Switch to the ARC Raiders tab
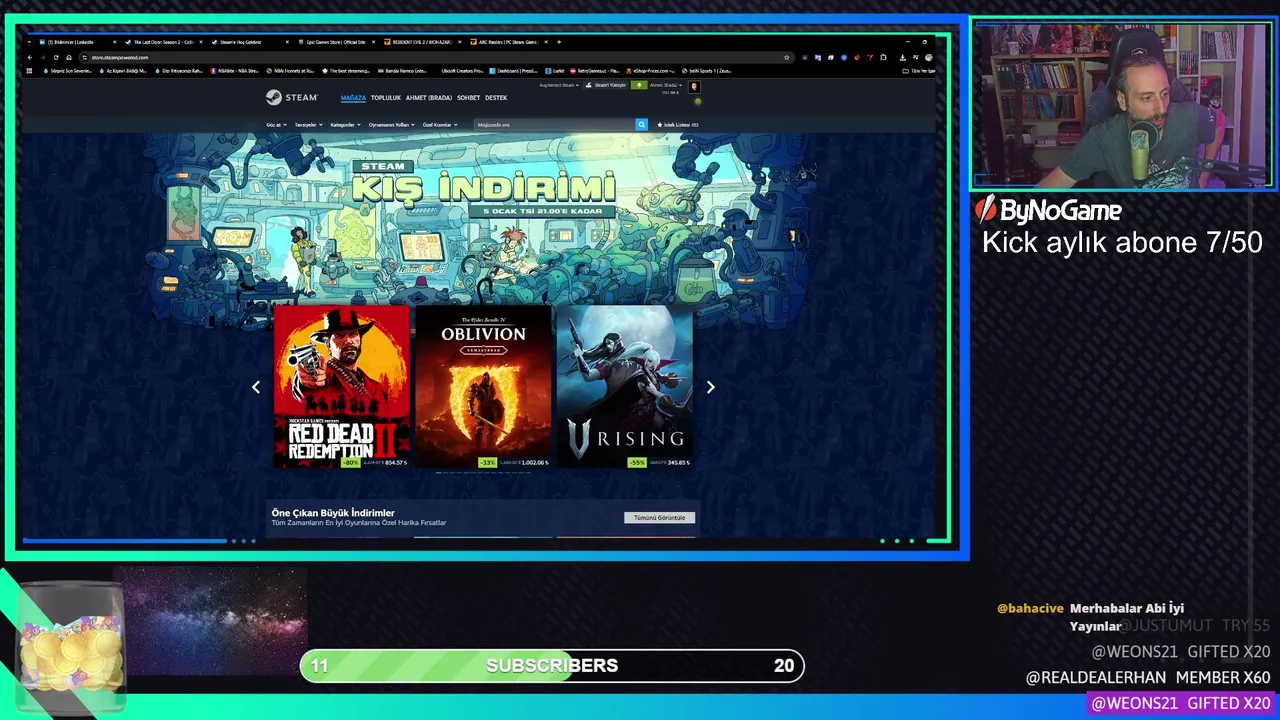 click(509, 42)
